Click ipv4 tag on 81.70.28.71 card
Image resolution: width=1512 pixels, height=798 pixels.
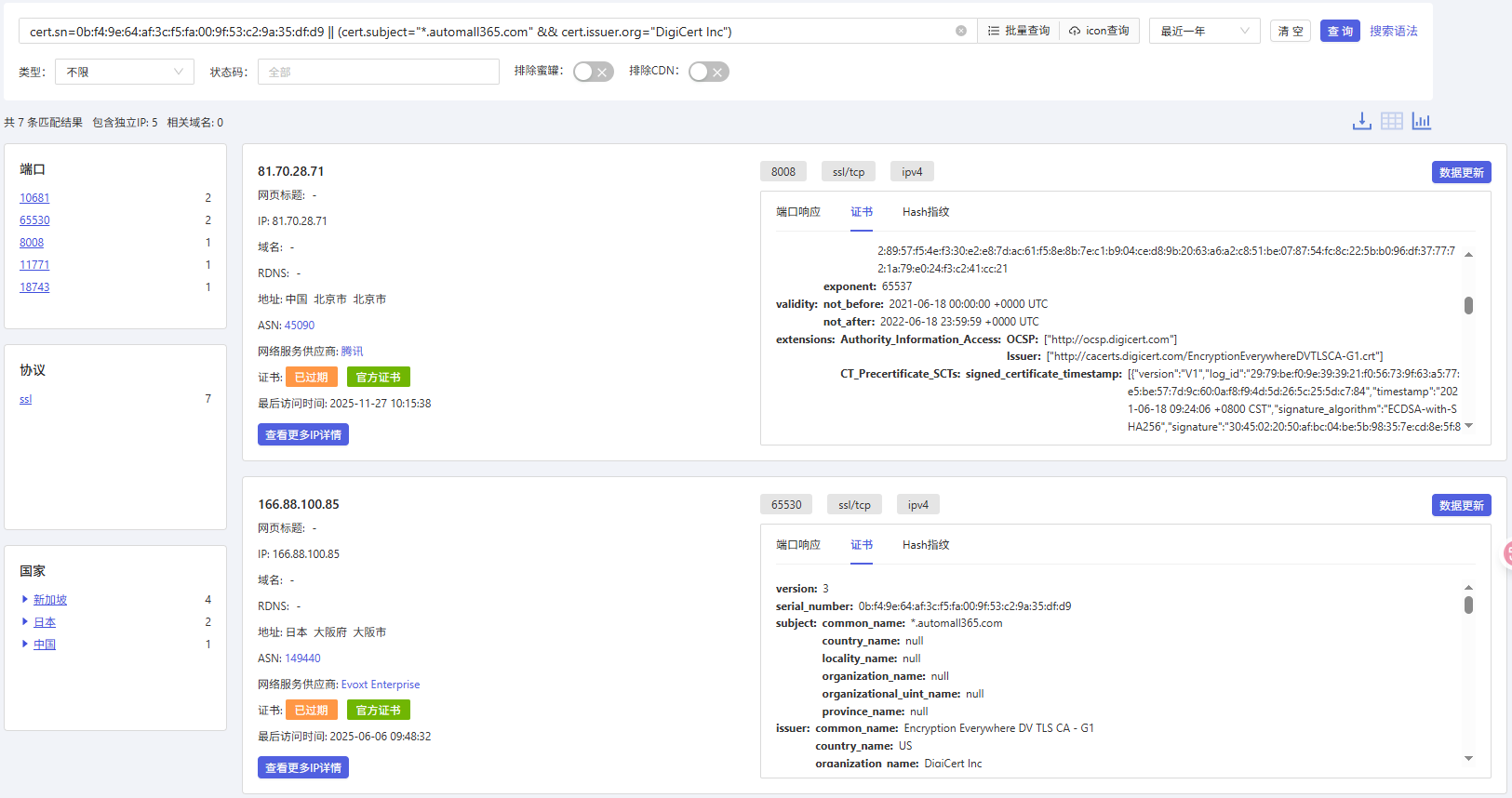[912, 171]
